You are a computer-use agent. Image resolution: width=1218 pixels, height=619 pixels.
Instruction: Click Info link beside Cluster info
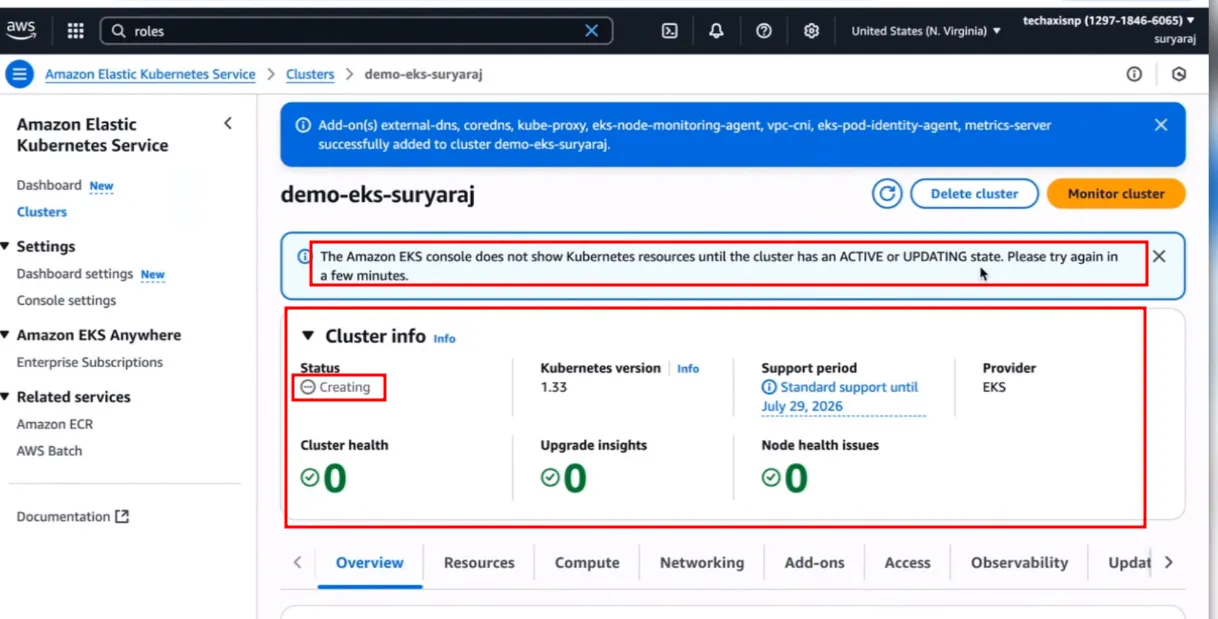[444, 339]
